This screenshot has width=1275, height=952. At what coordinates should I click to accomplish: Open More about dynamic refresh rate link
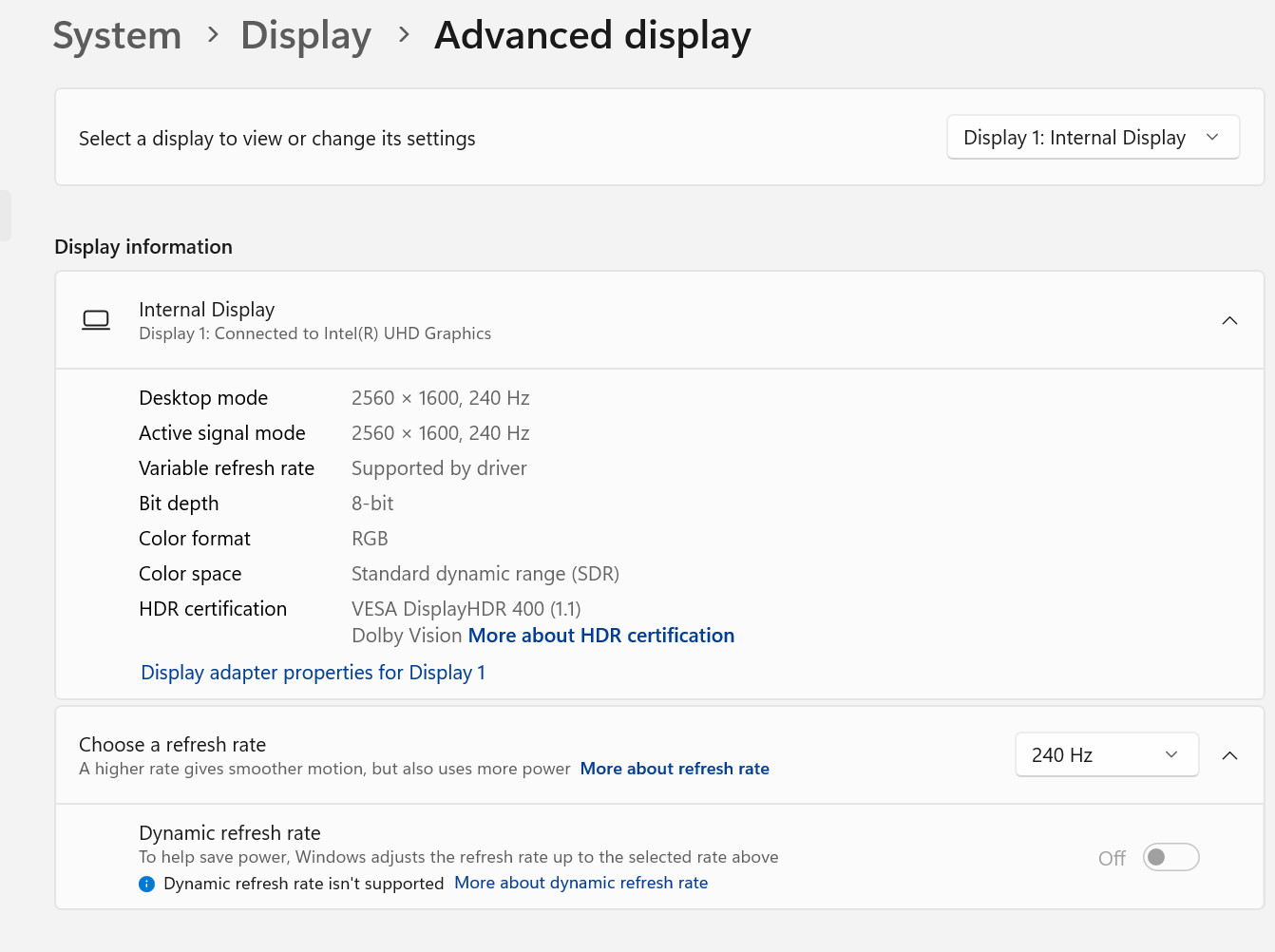581,883
